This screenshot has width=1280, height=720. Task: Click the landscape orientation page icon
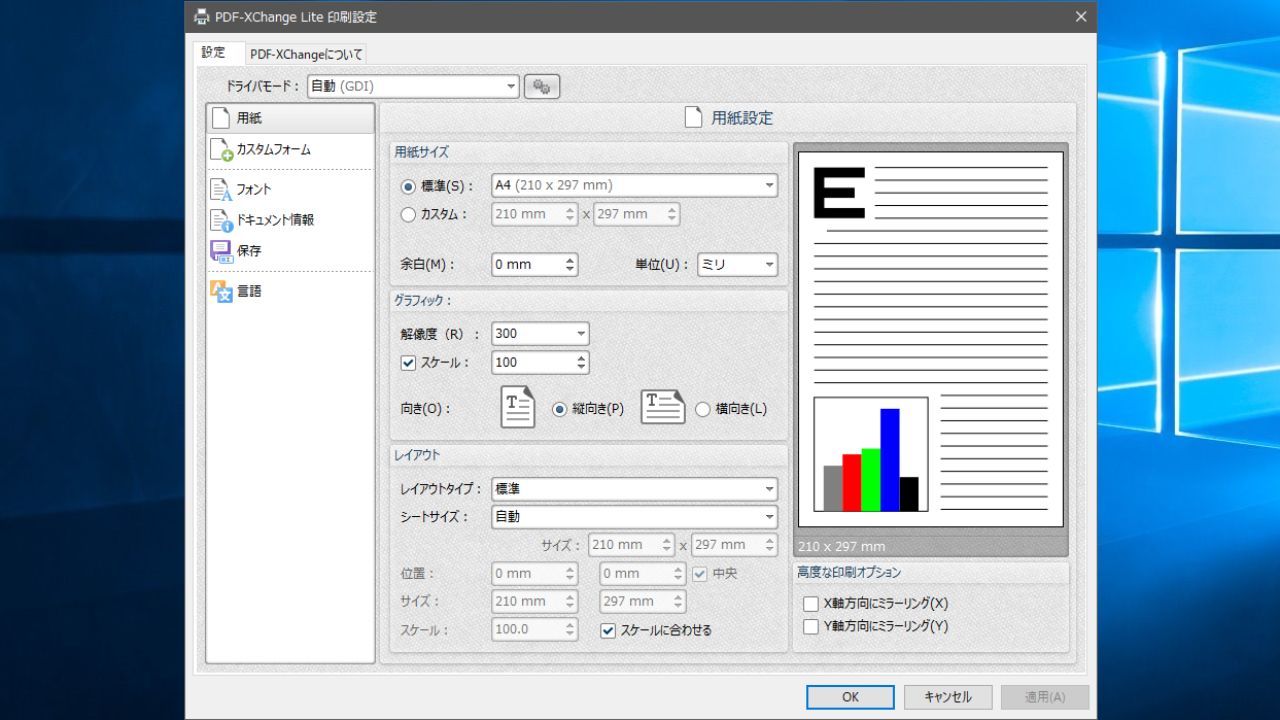coord(663,407)
